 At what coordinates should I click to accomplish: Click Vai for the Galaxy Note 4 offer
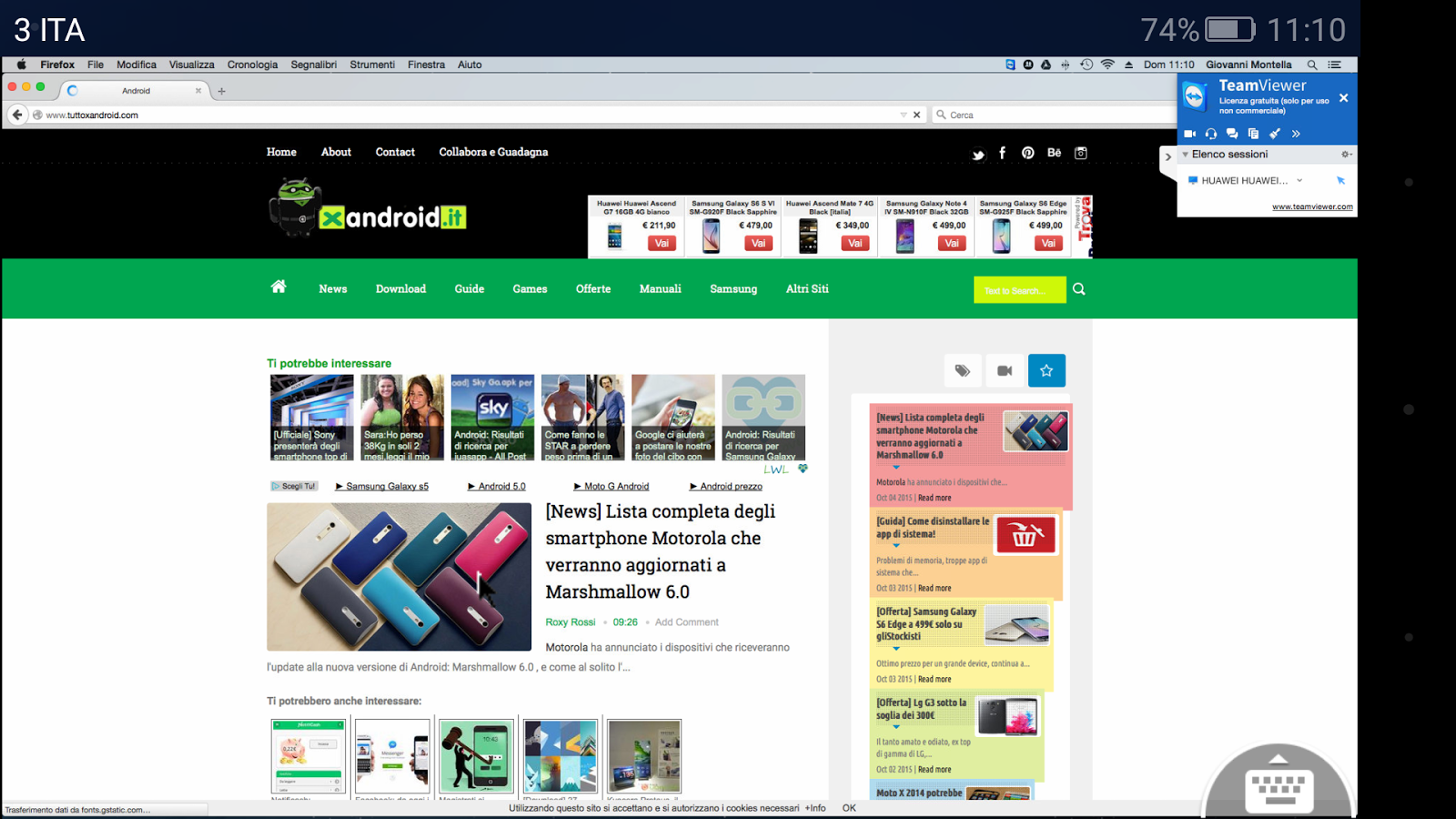point(952,243)
